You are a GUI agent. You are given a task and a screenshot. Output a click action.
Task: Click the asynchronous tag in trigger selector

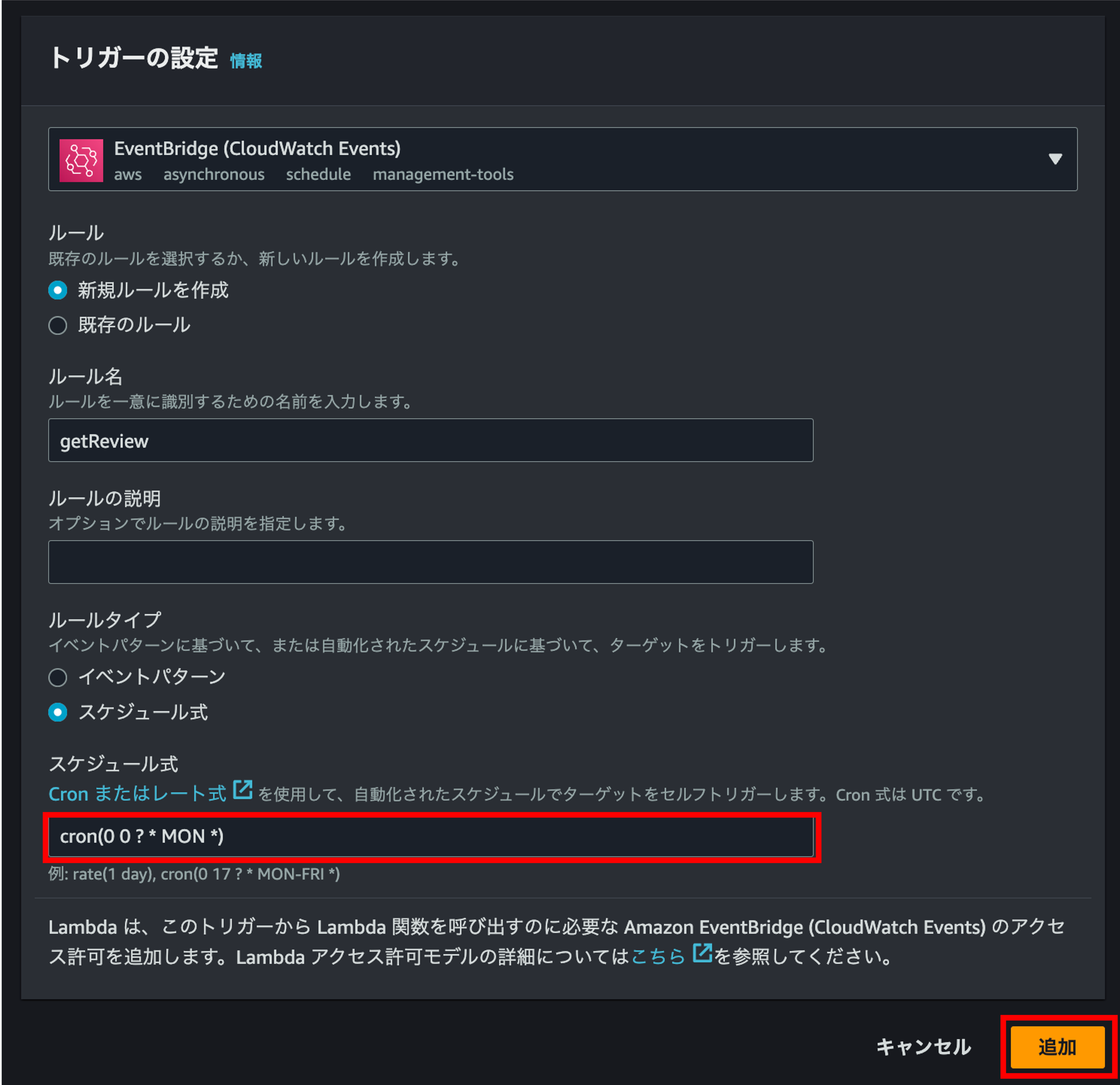214,174
